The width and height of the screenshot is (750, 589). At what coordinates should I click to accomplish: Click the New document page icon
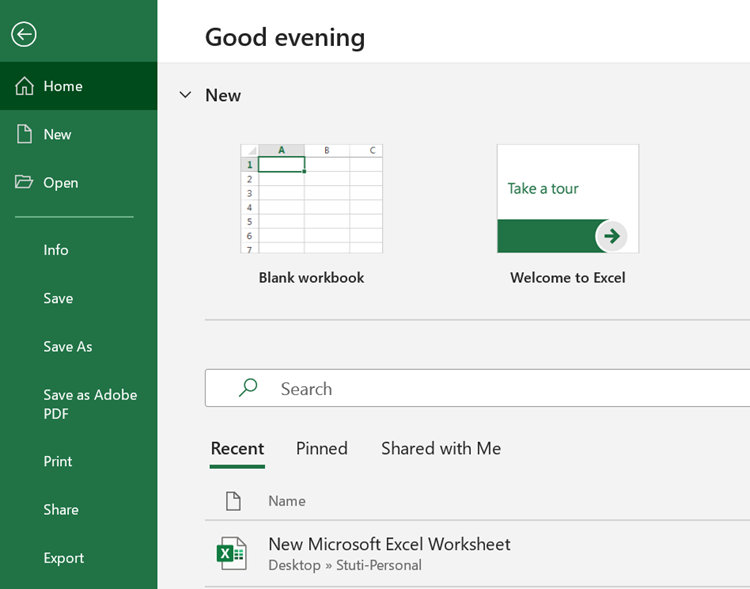pyautogui.click(x=25, y=134)
